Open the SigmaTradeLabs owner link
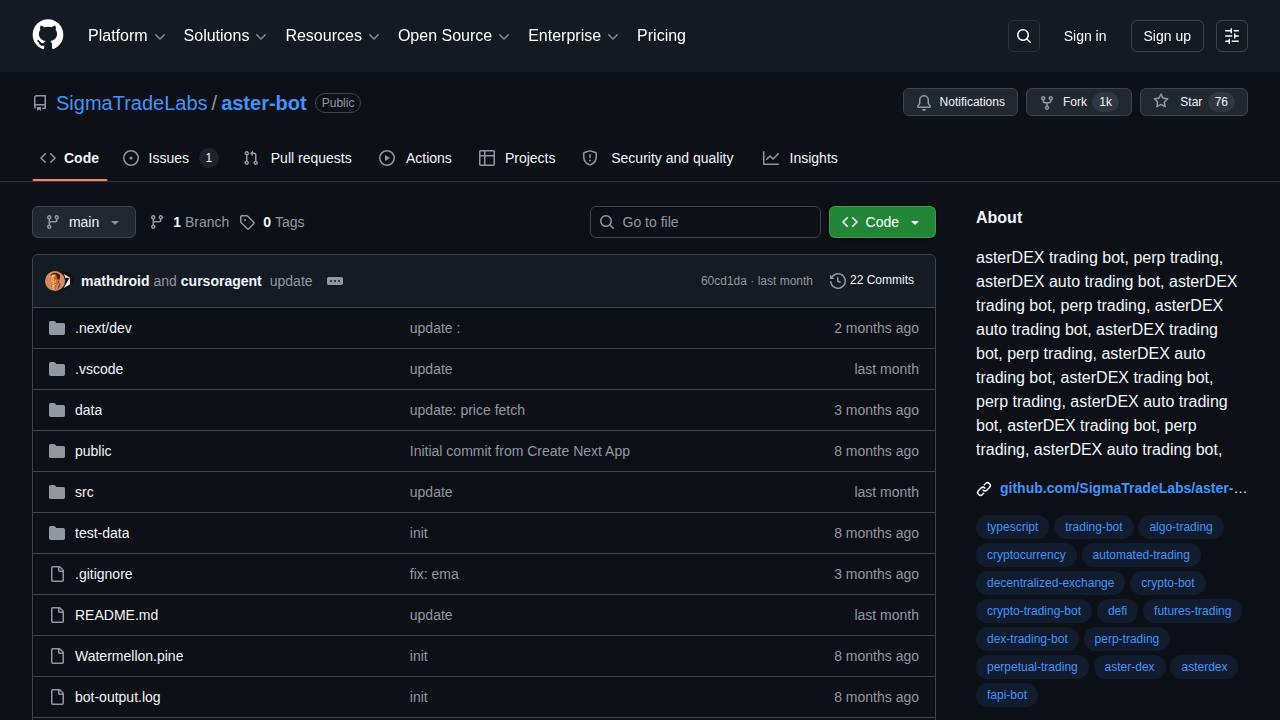The width and height of the screenshot is (1280, 720). [131, 103]
